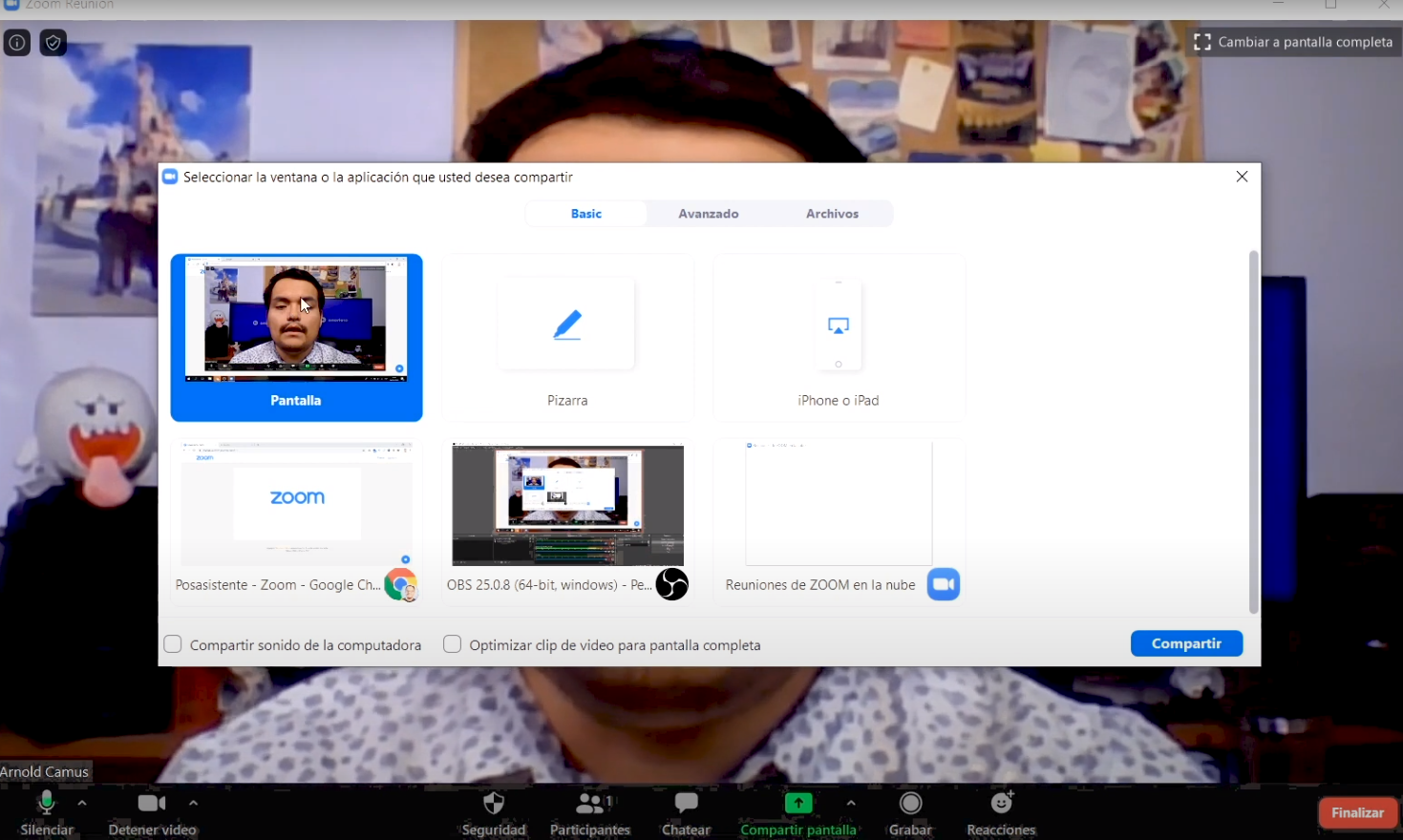Expand video options arrow beside Detener video
This screenshot has width=1403, height=840.
pyautogui.click(x=194, y=804)
